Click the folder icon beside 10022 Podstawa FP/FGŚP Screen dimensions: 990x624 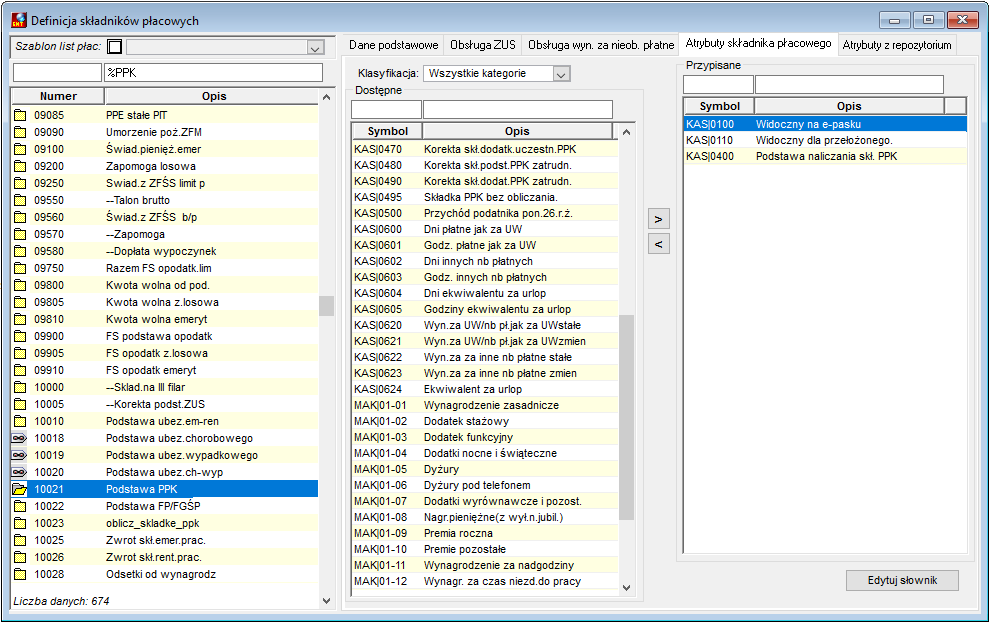pos(20,507)
